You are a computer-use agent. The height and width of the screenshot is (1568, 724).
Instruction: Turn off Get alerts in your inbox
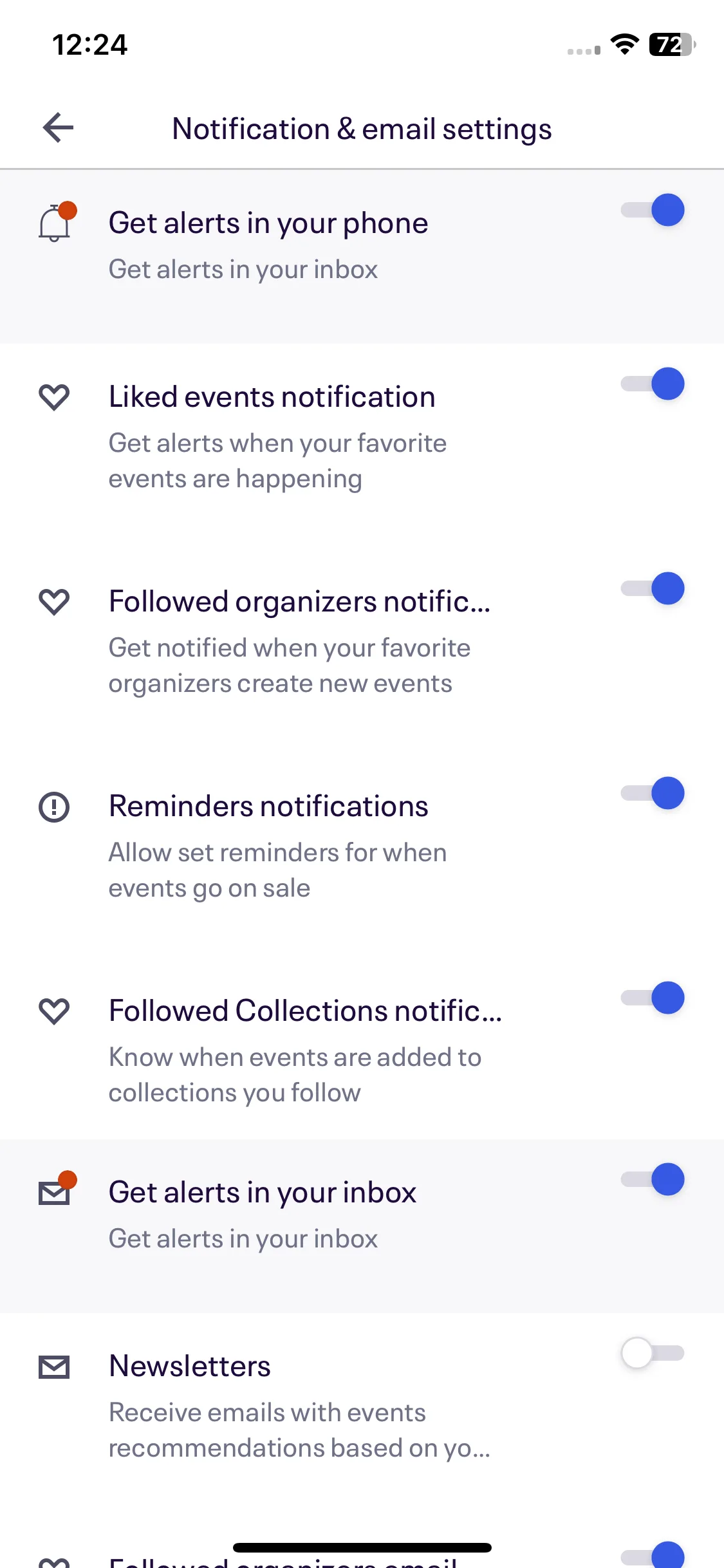pos(653,1179)
